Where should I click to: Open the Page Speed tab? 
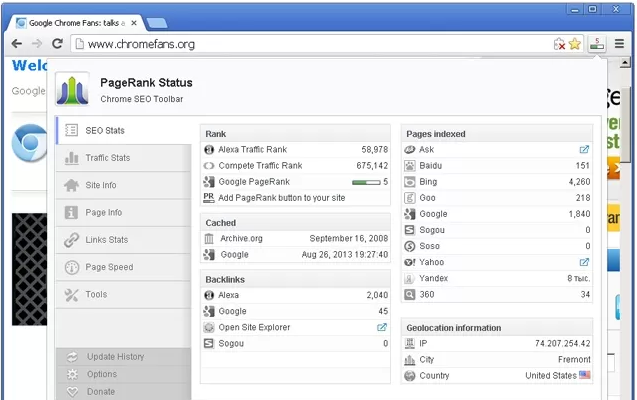(124, 267)
